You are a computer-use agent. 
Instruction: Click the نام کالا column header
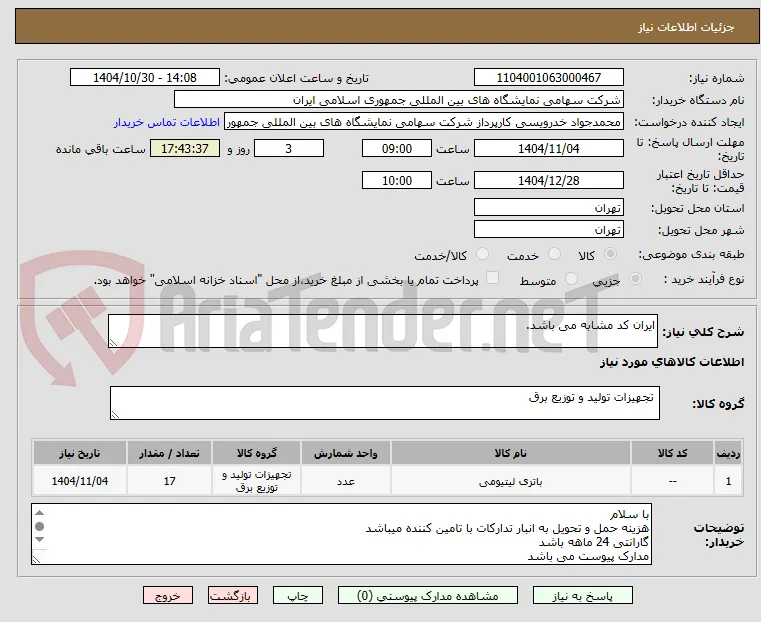pos(511,453)
